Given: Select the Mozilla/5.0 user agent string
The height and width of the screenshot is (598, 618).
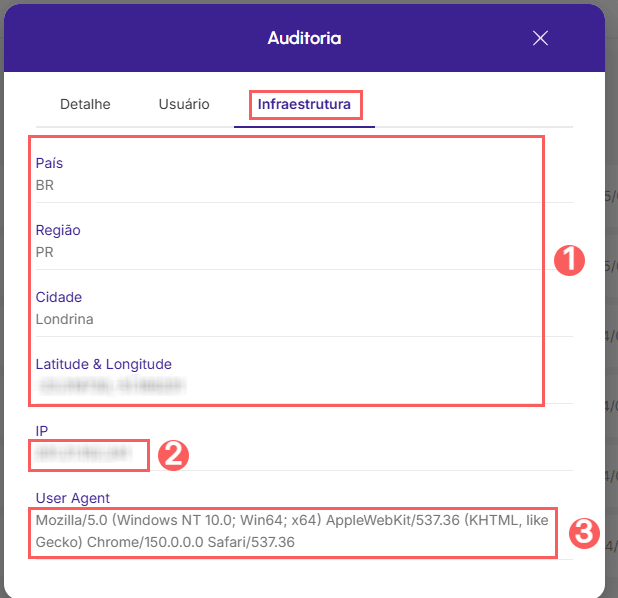Looking at the screenshot, I should pyautogui.click(x=292, y=531).
